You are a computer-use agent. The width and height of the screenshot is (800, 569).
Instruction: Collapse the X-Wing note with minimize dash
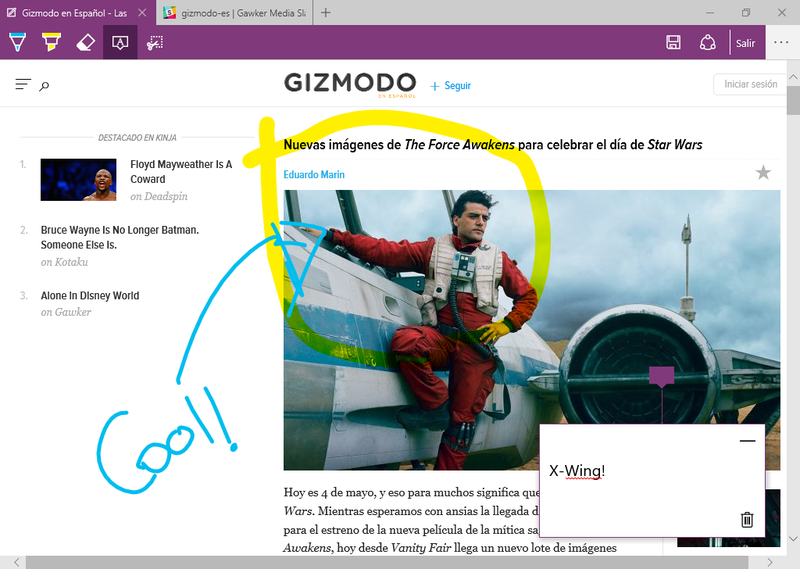click(x=747, y=440)
